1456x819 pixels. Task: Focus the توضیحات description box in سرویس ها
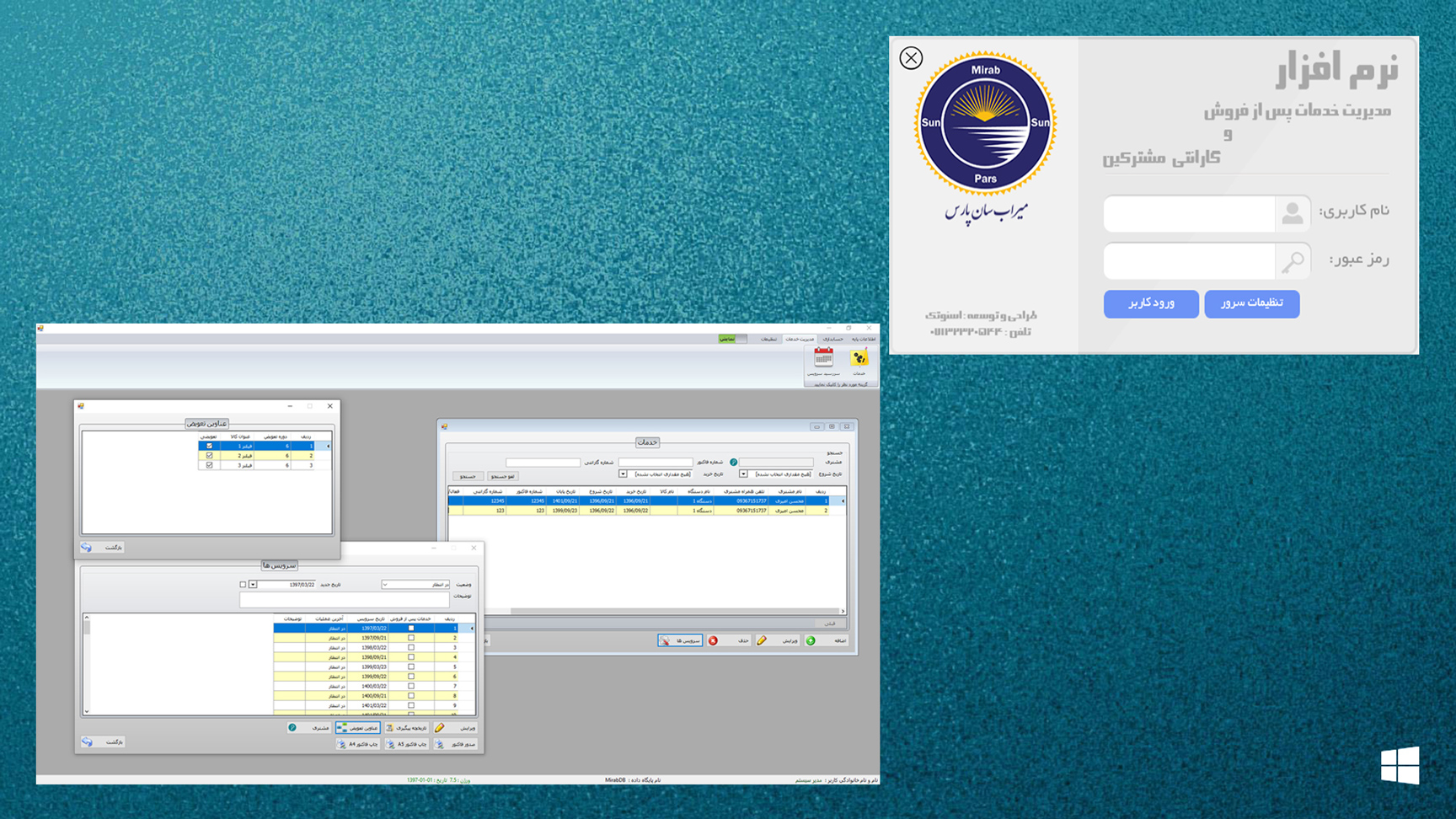[344, 599]
